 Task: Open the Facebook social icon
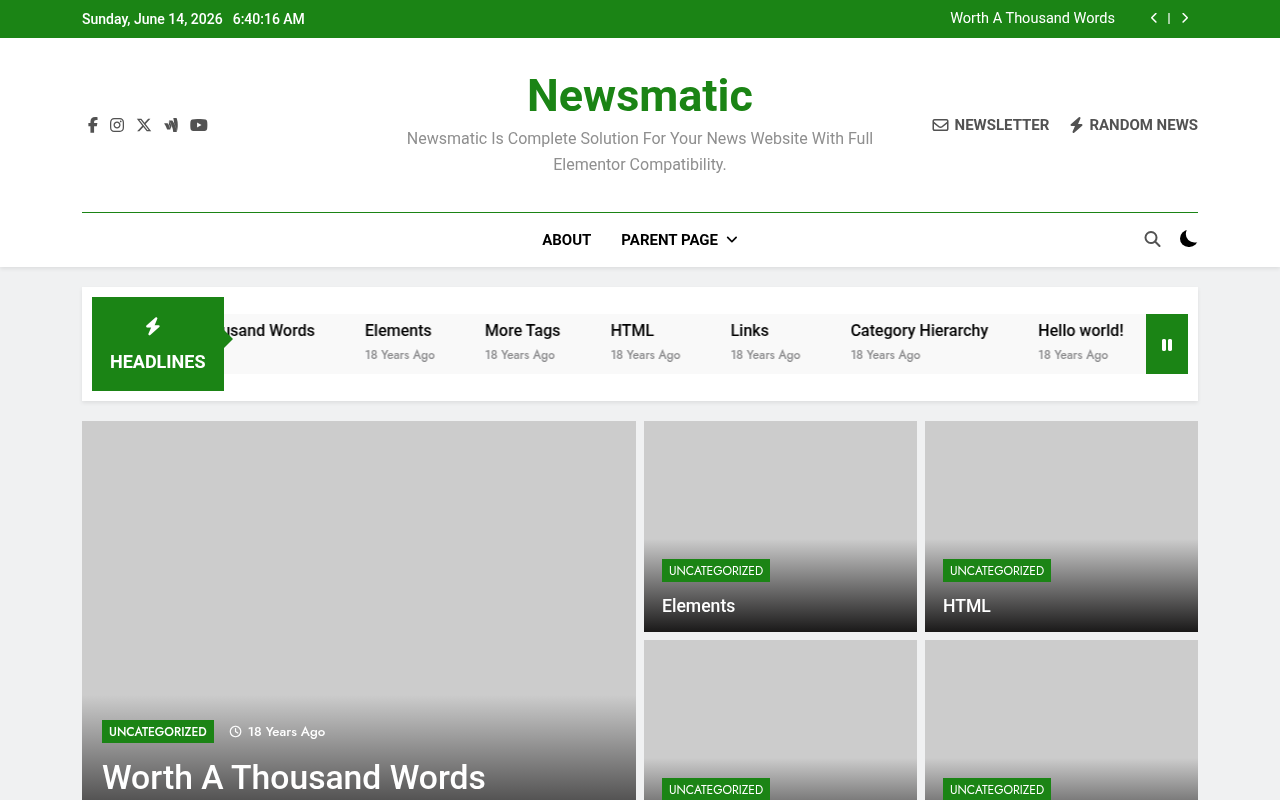(92, 125)
